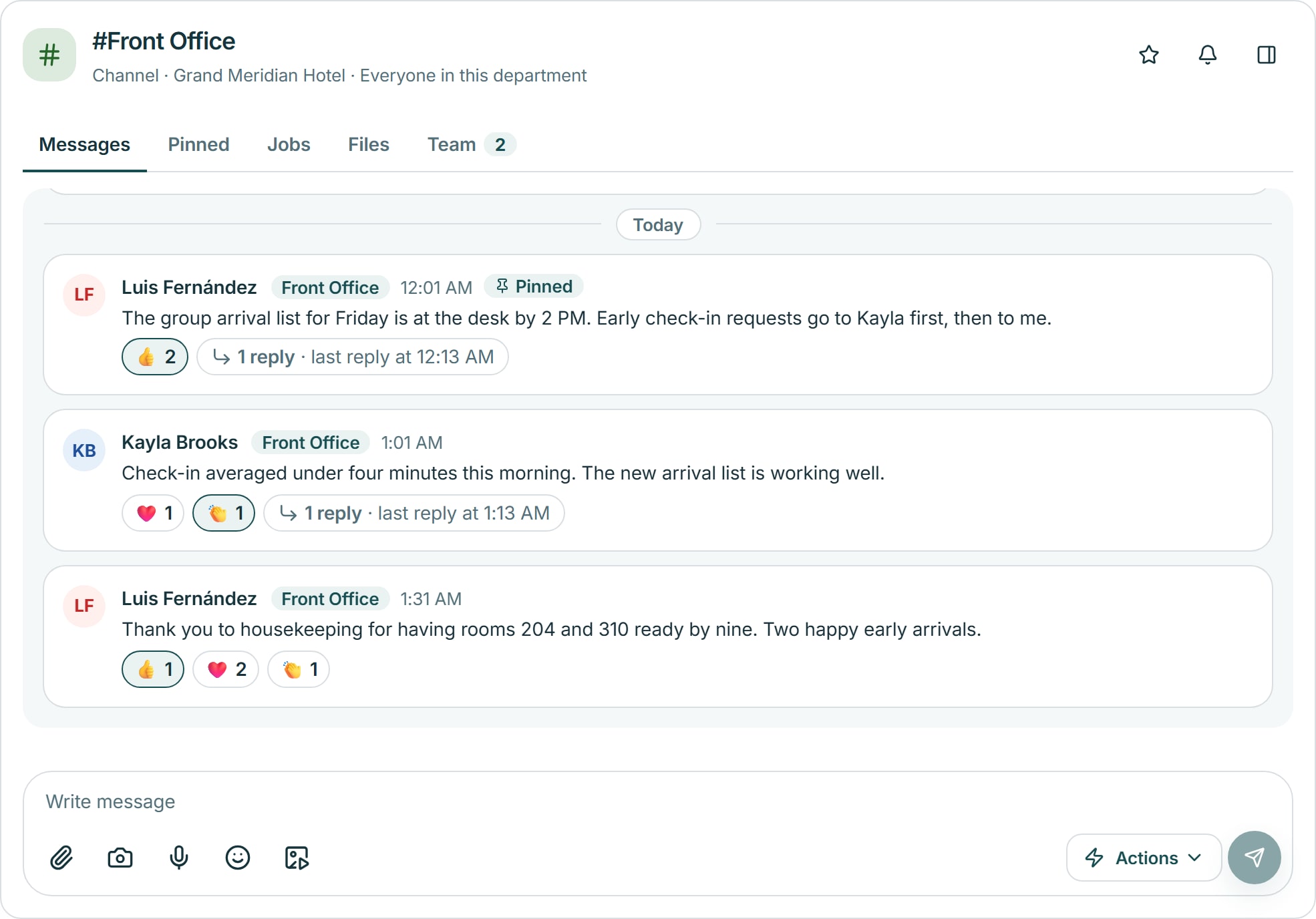Toggle the side panel layout icon
1316x919 pixels.
1267,55
